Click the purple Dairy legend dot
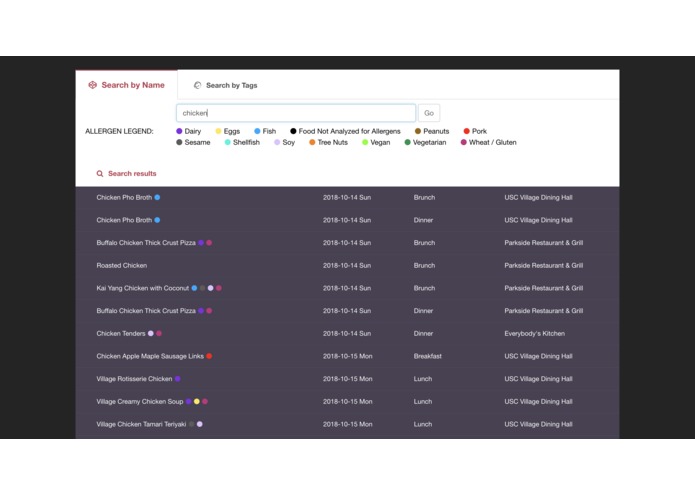This screenshot has height=494, width=695. point(179,131)
